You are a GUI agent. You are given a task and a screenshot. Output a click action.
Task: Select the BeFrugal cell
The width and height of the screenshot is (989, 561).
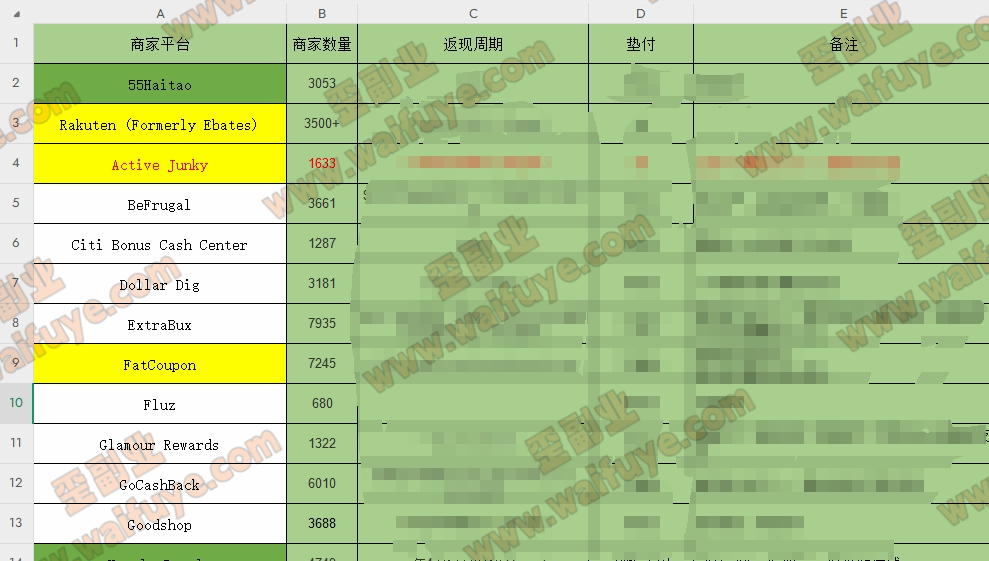coord(160,204)
